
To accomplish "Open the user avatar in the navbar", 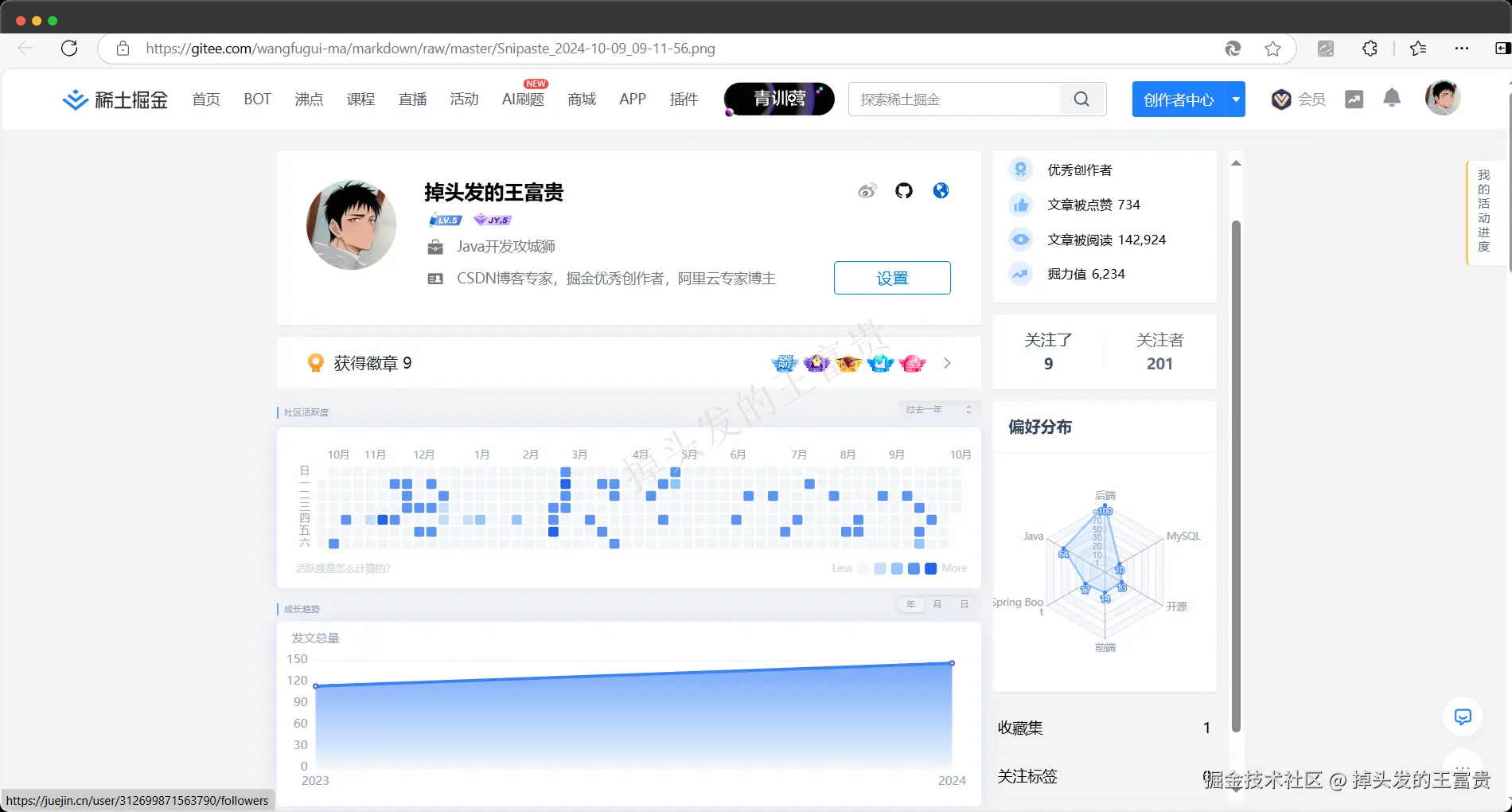I will (x=1443, y=98).
